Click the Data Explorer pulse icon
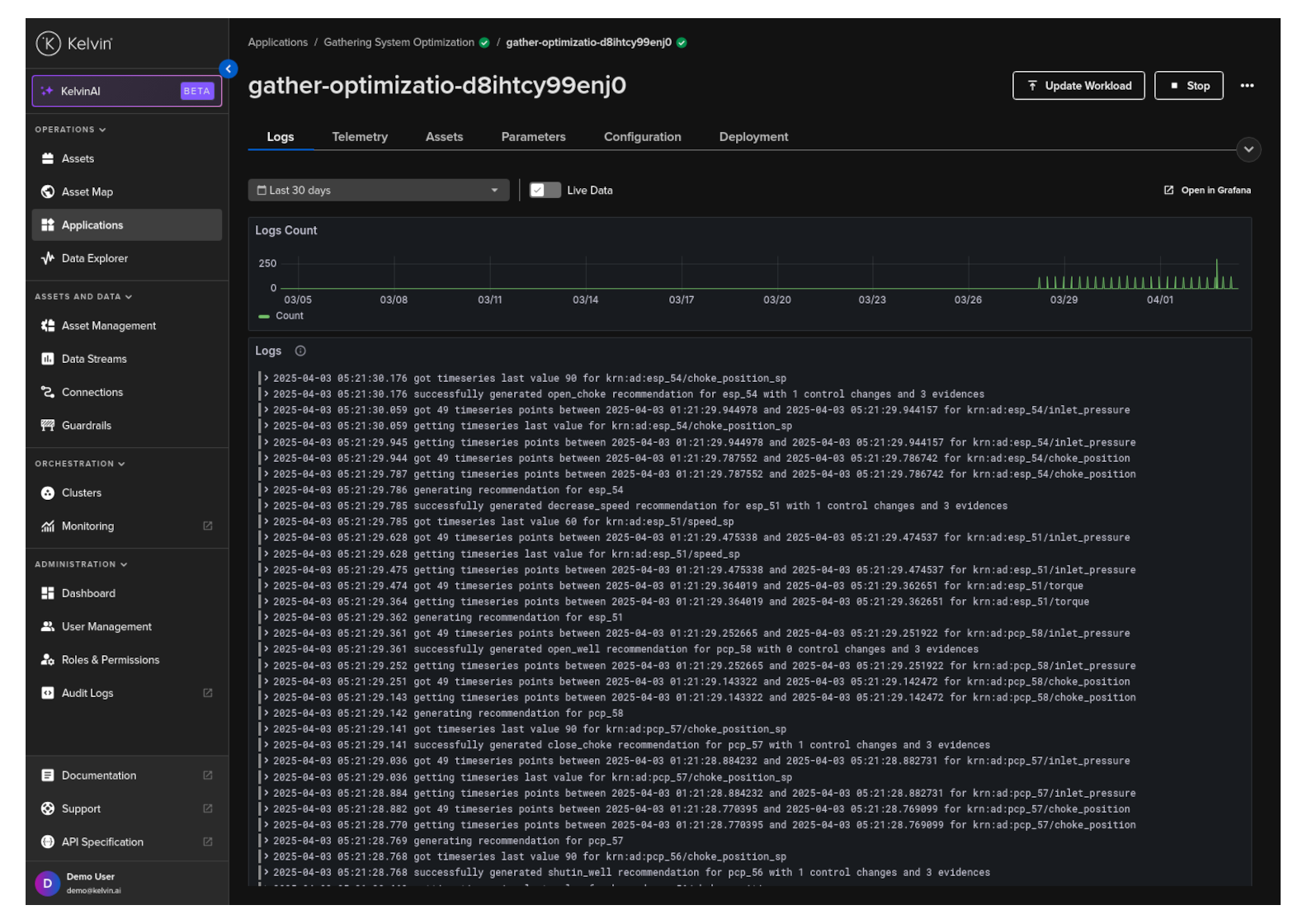Image resolution: width=1307 pixels, height=924 pixels. click(x=48, y=258)
